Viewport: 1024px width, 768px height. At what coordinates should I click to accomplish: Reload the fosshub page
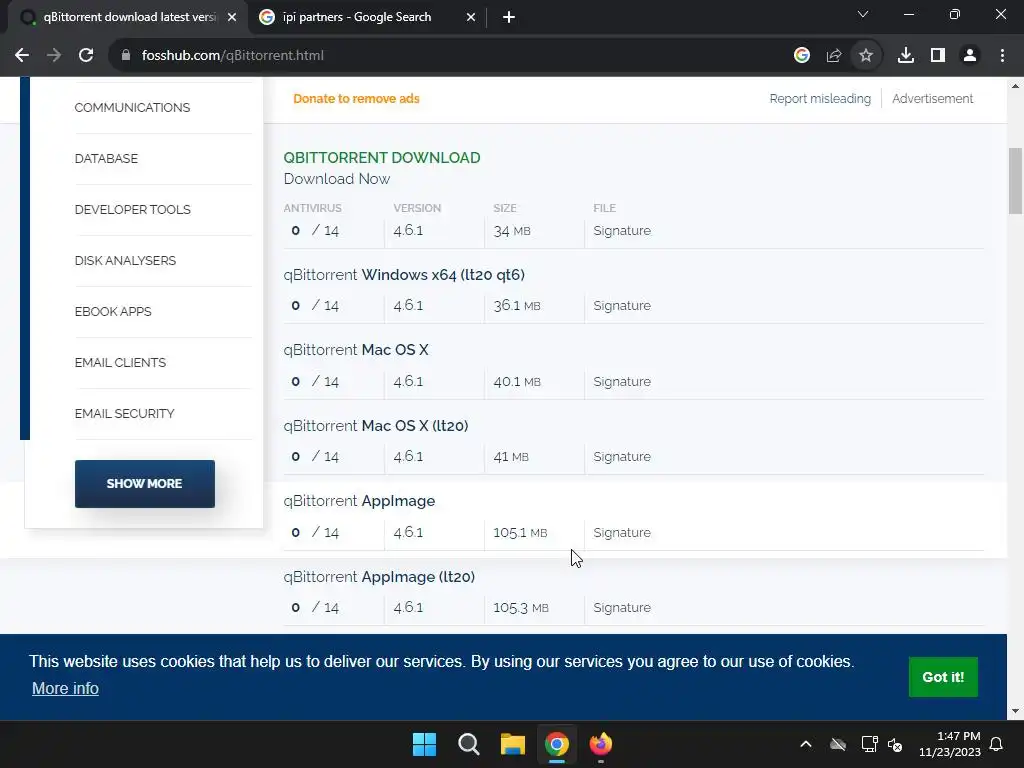[x=86, y=56]
